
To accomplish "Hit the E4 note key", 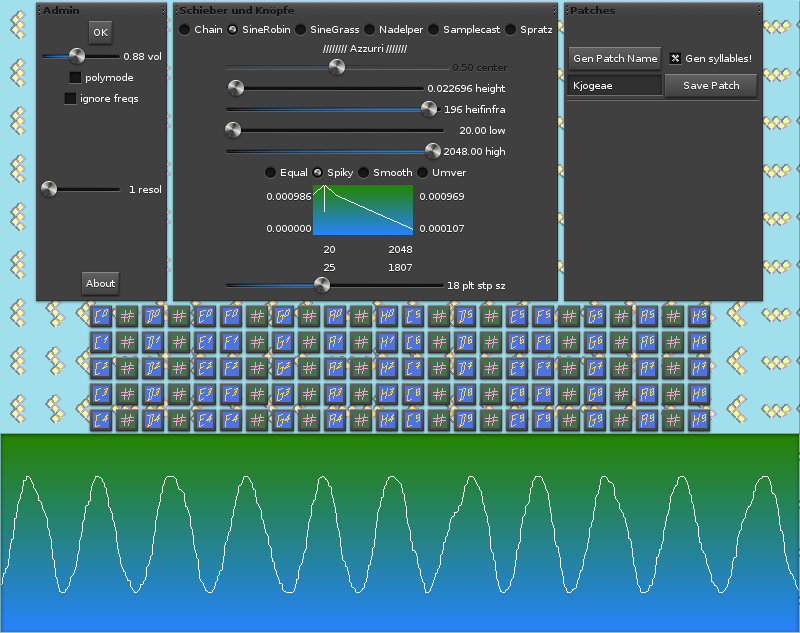I will [205, 419].
